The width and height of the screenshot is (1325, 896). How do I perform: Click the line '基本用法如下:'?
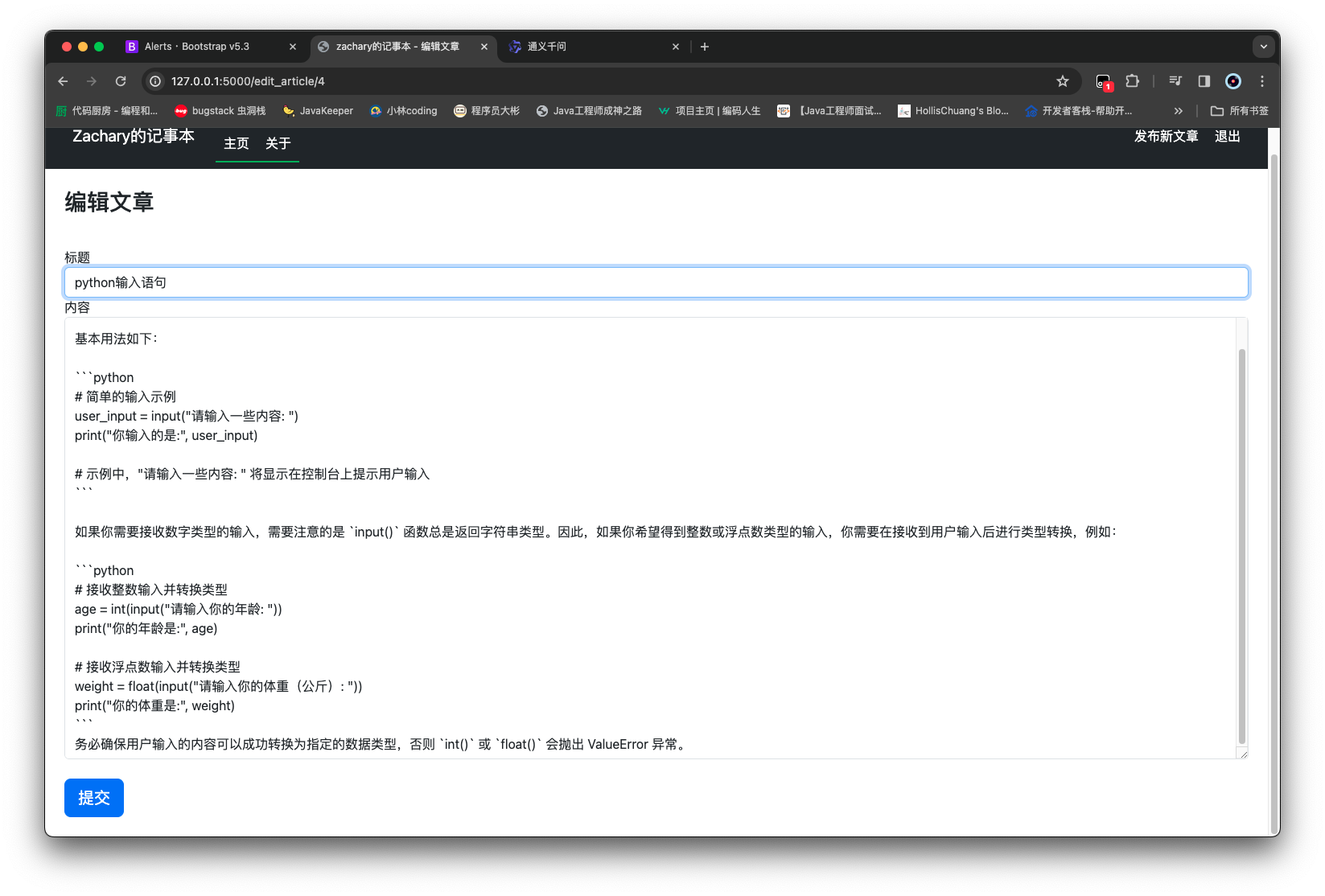117,339
